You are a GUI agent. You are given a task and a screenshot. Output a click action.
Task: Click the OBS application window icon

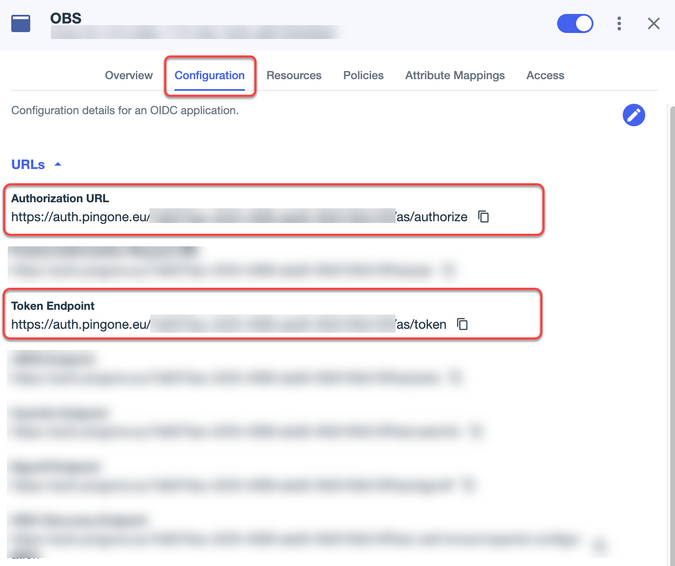click(21, 23)
